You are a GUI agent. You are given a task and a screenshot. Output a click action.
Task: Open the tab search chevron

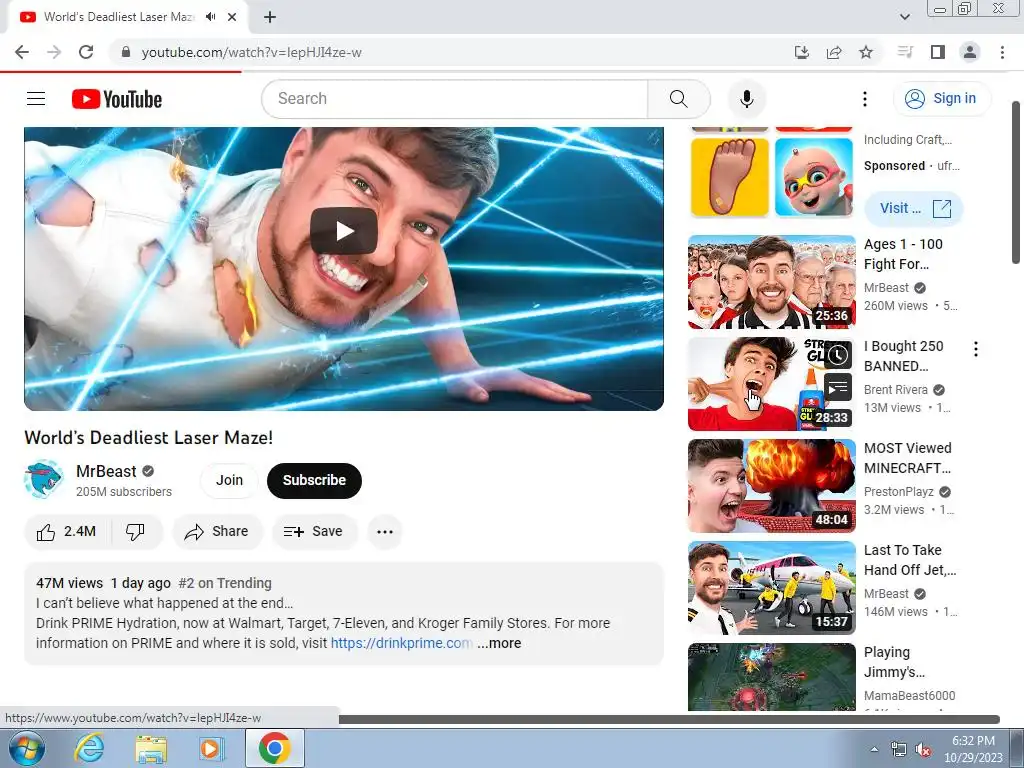[905, 17]
